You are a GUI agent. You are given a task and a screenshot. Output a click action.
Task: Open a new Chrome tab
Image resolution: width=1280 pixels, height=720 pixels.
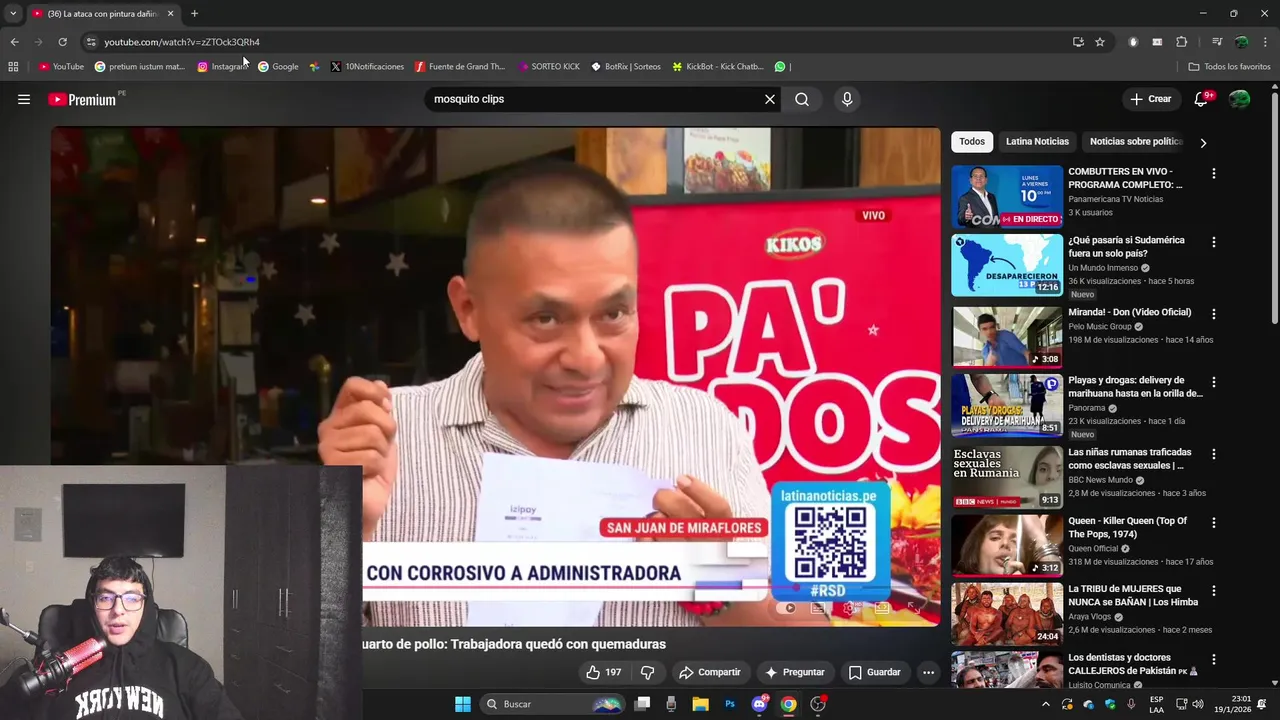click(194, 14)
